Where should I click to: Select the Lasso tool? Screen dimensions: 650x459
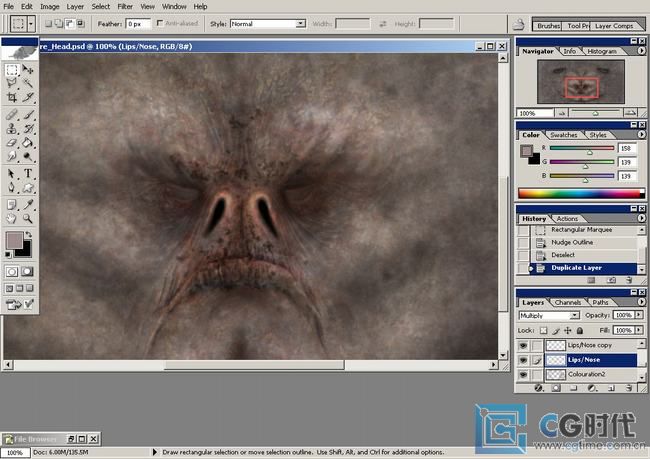point(12,83)
